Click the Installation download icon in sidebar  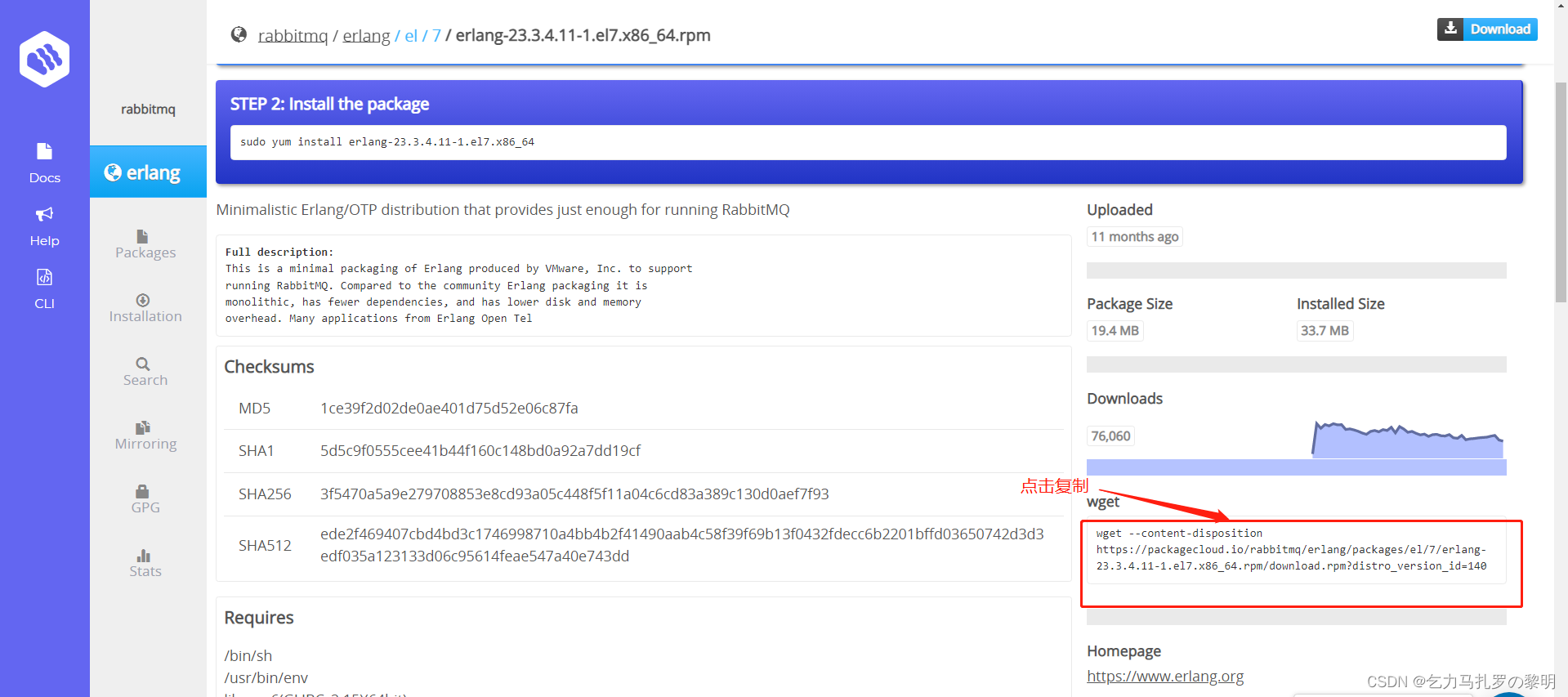[x=143, y=300]
